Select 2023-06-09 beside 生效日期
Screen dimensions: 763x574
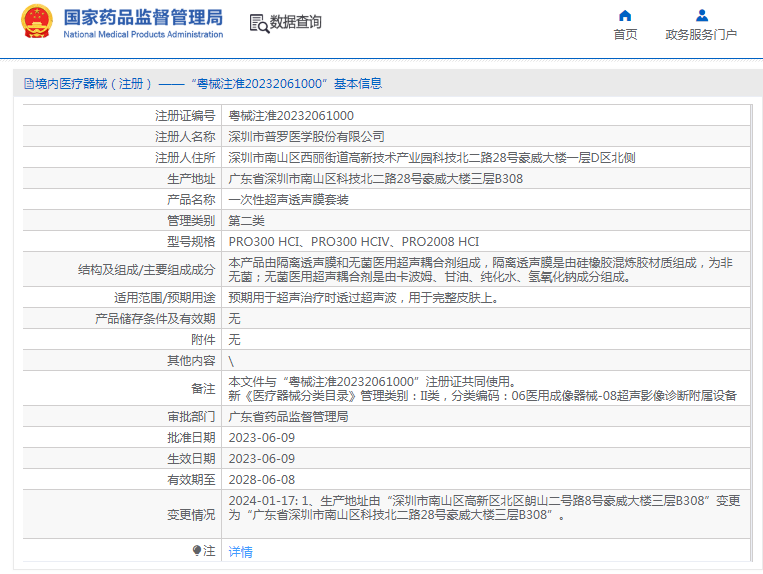tap(262, 458)
